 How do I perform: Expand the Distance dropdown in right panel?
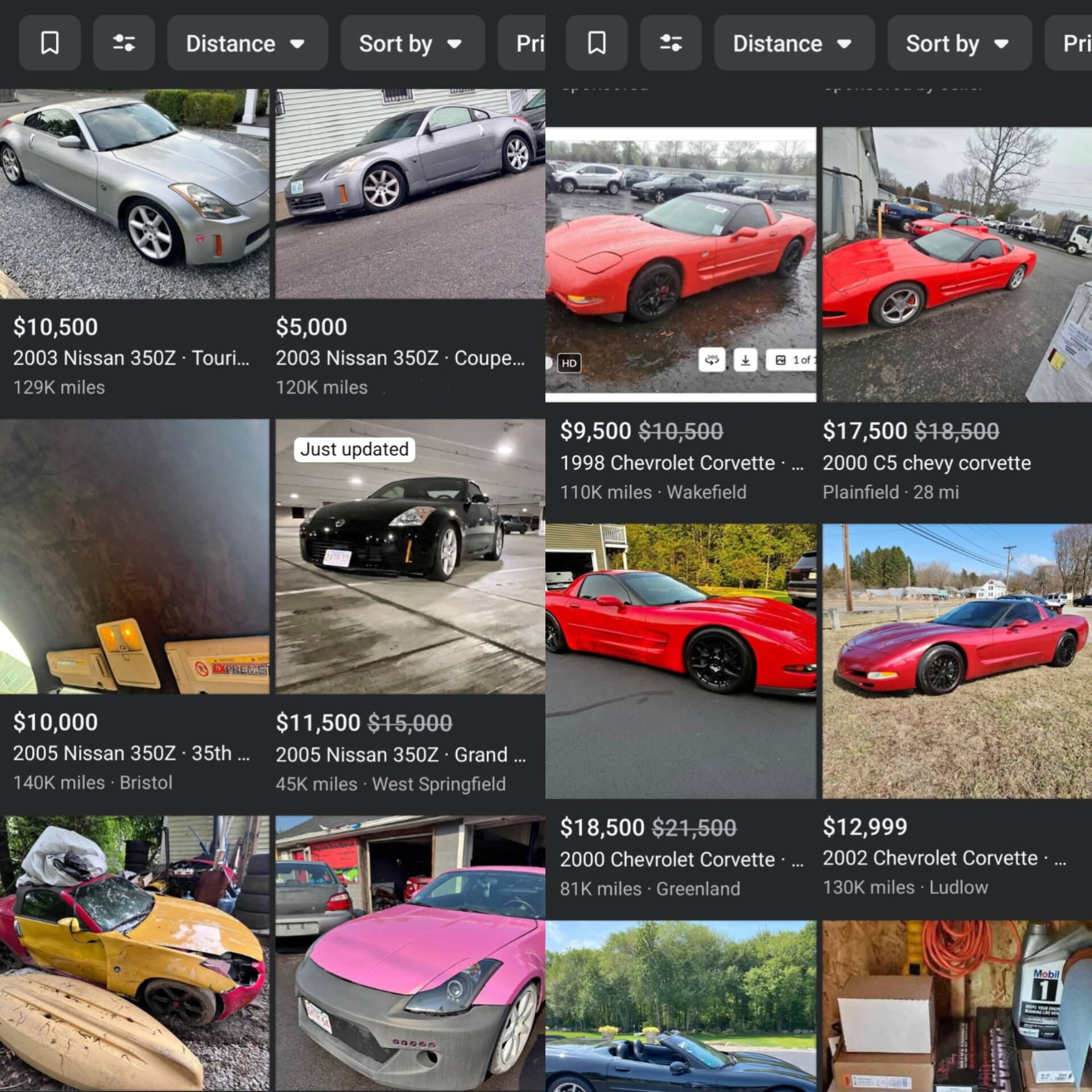pos(794,43)
